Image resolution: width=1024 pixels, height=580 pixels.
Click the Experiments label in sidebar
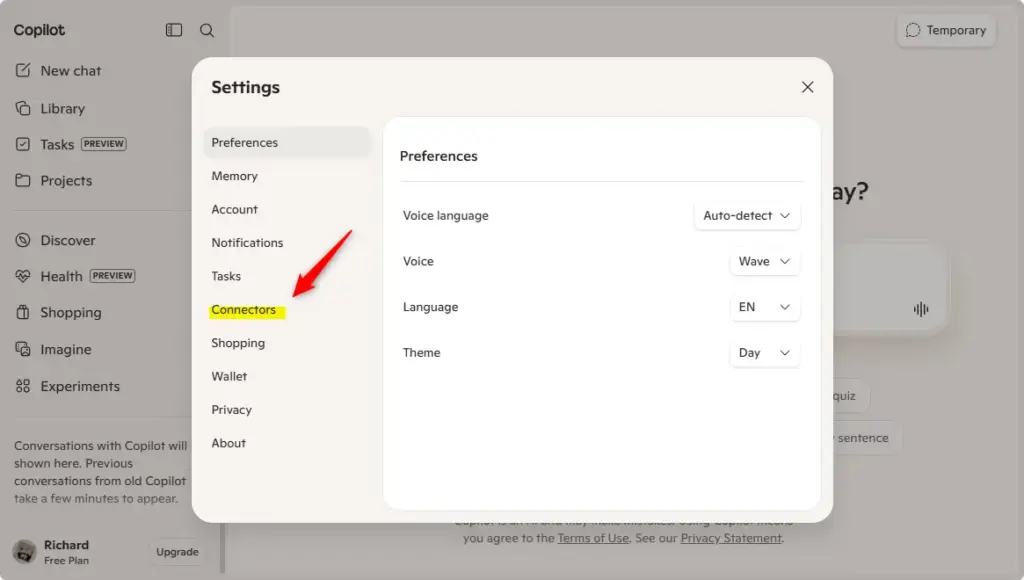point(80,387)
